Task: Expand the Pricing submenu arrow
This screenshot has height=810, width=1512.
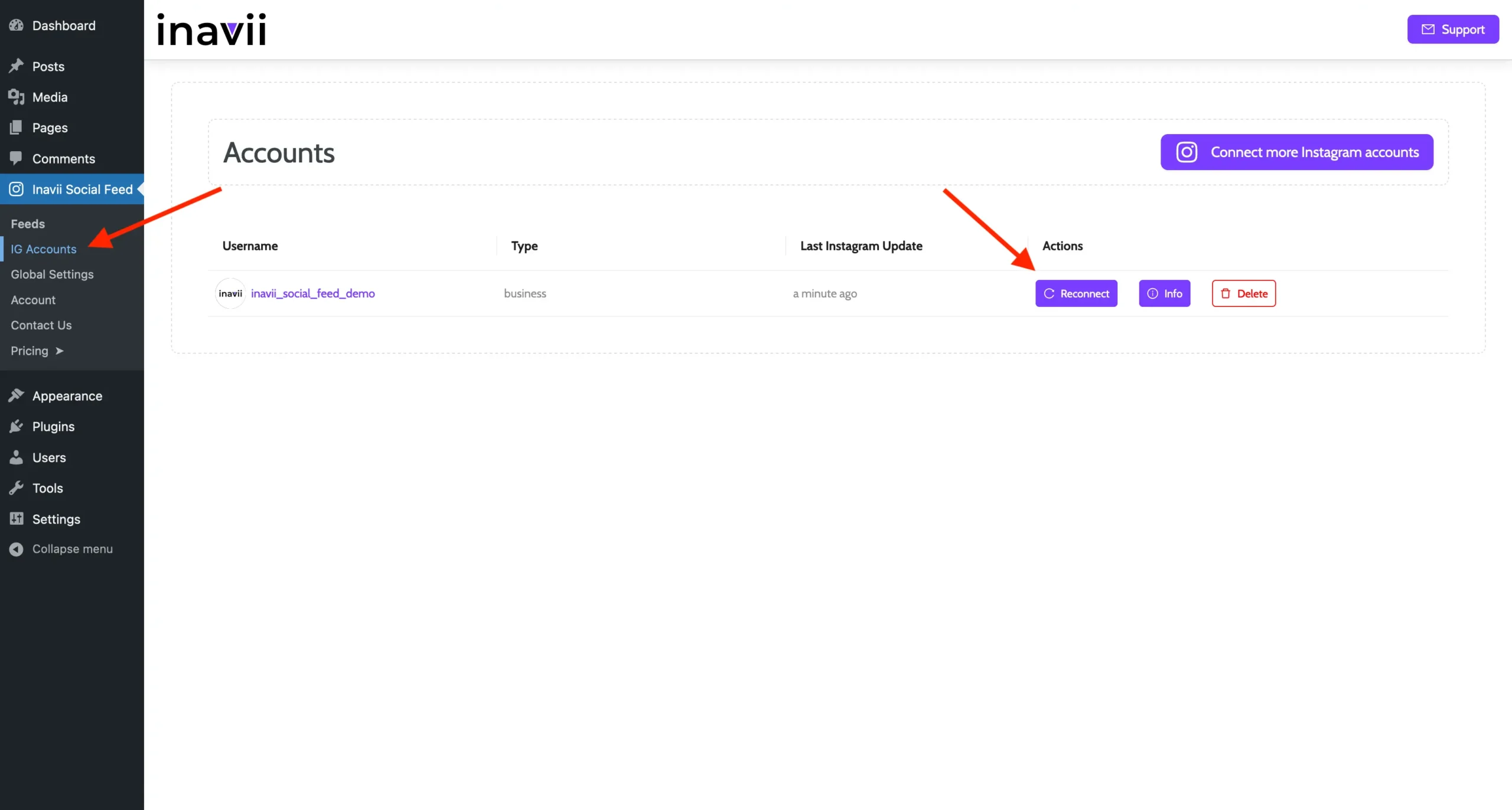Action: (59, 351)
